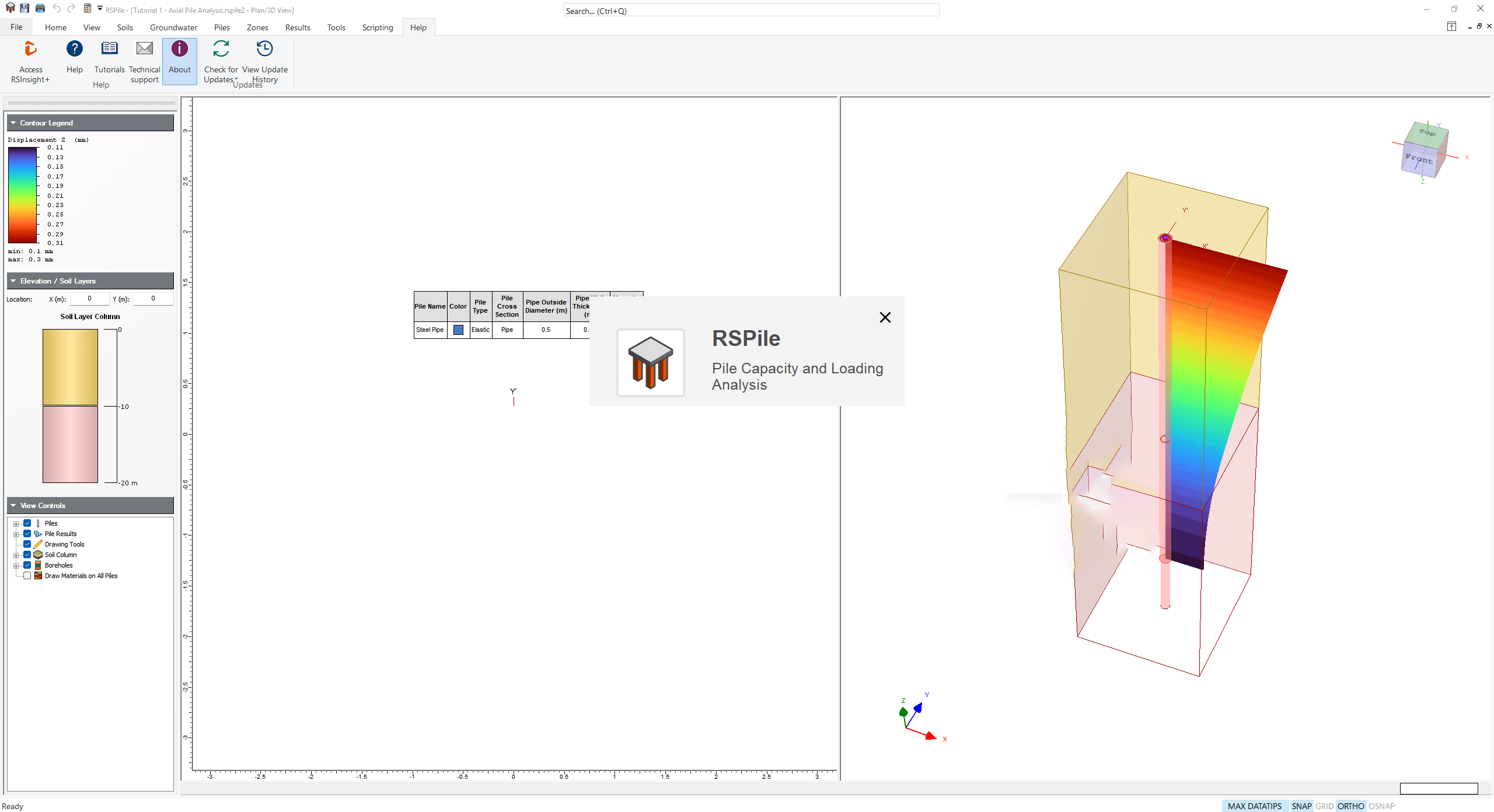Viewport: 1494px width, 812px height.
Task: Click the save icon in title bar
Action: [25, 8]
